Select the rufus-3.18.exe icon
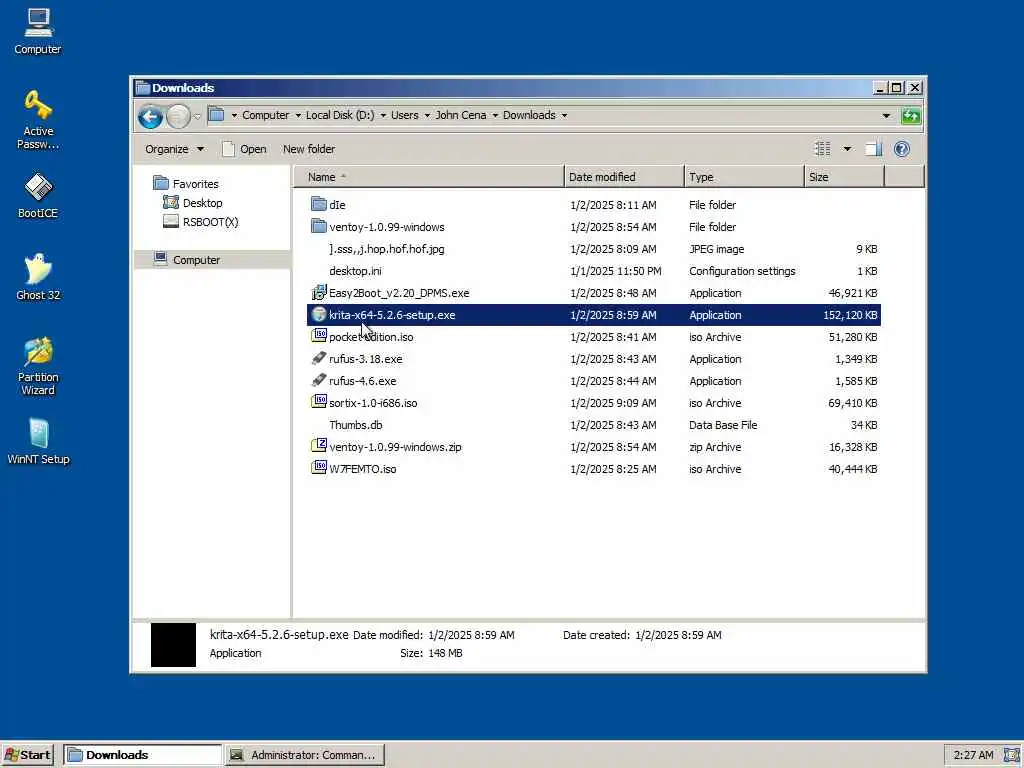The width and height of the screenshot is (1024, 768). tap(319, 359)
